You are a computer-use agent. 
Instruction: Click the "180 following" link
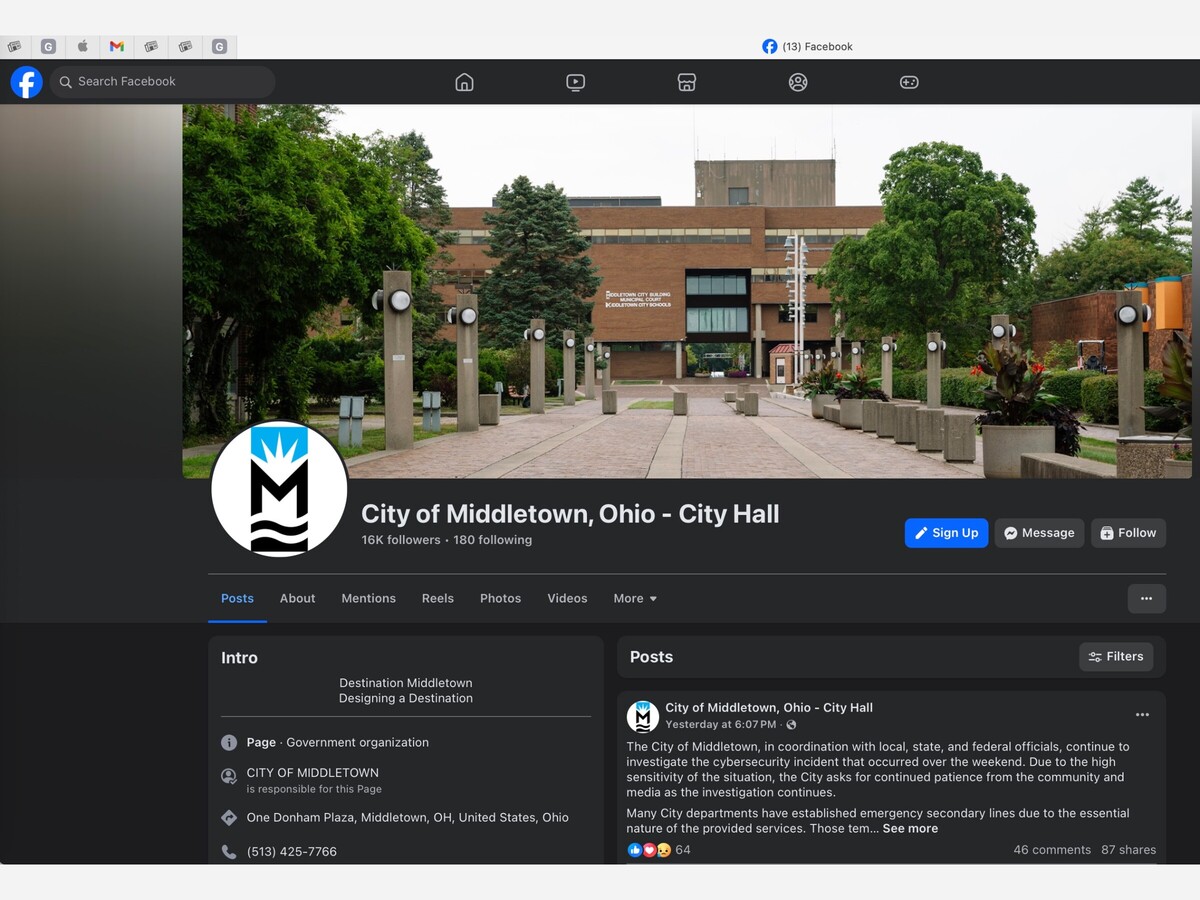492,540
